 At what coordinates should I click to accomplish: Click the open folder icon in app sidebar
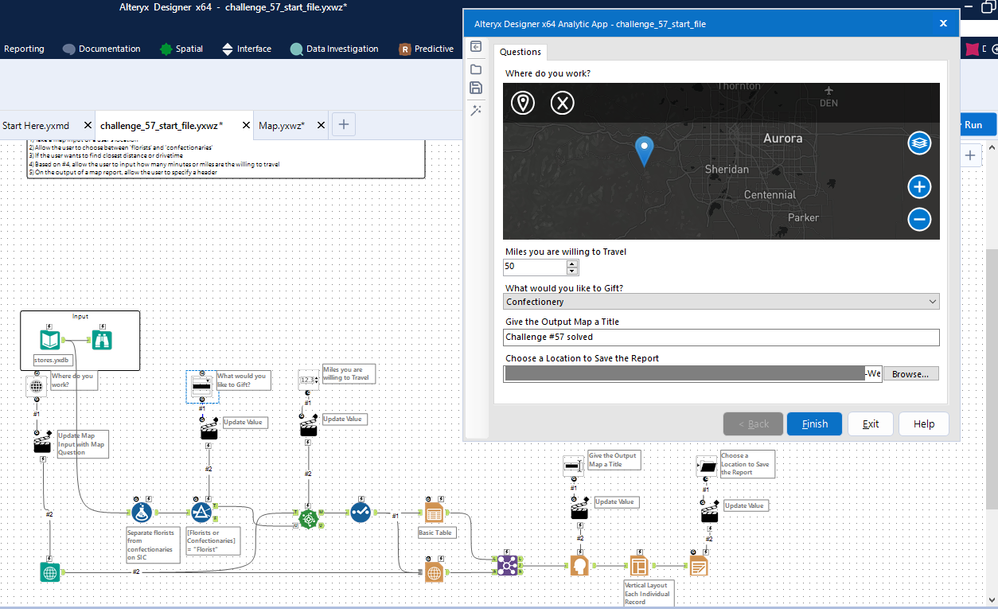point(475,69)
